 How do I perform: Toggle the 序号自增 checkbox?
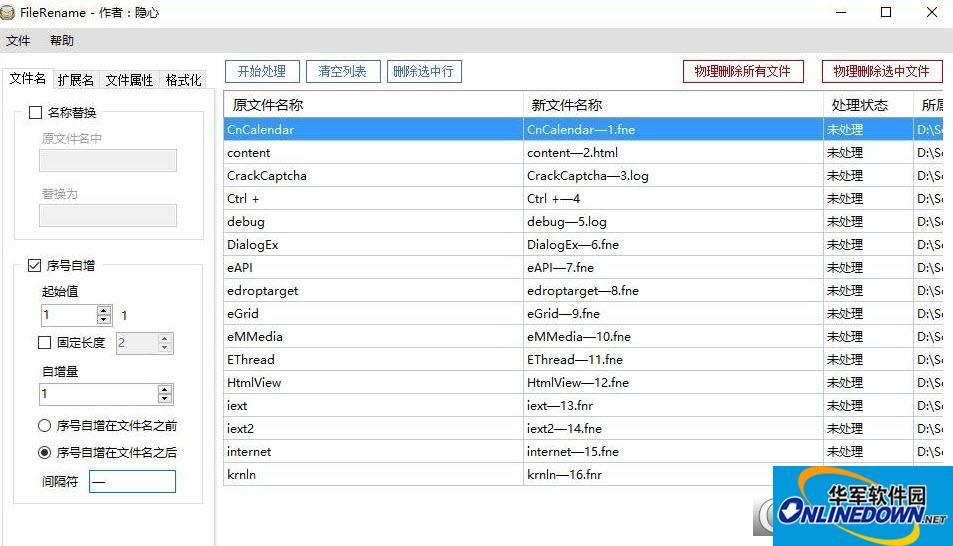[x=35, y=265]
